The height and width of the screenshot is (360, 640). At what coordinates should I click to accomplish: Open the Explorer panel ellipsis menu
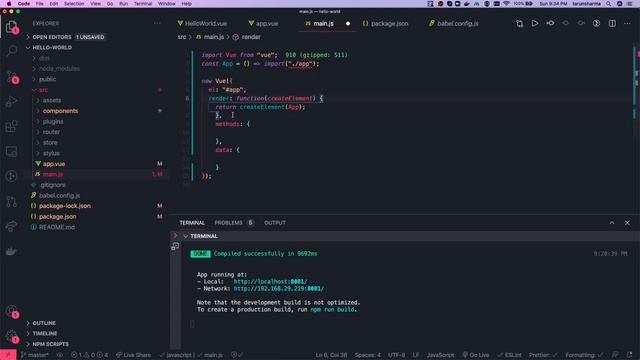[158, 24]
